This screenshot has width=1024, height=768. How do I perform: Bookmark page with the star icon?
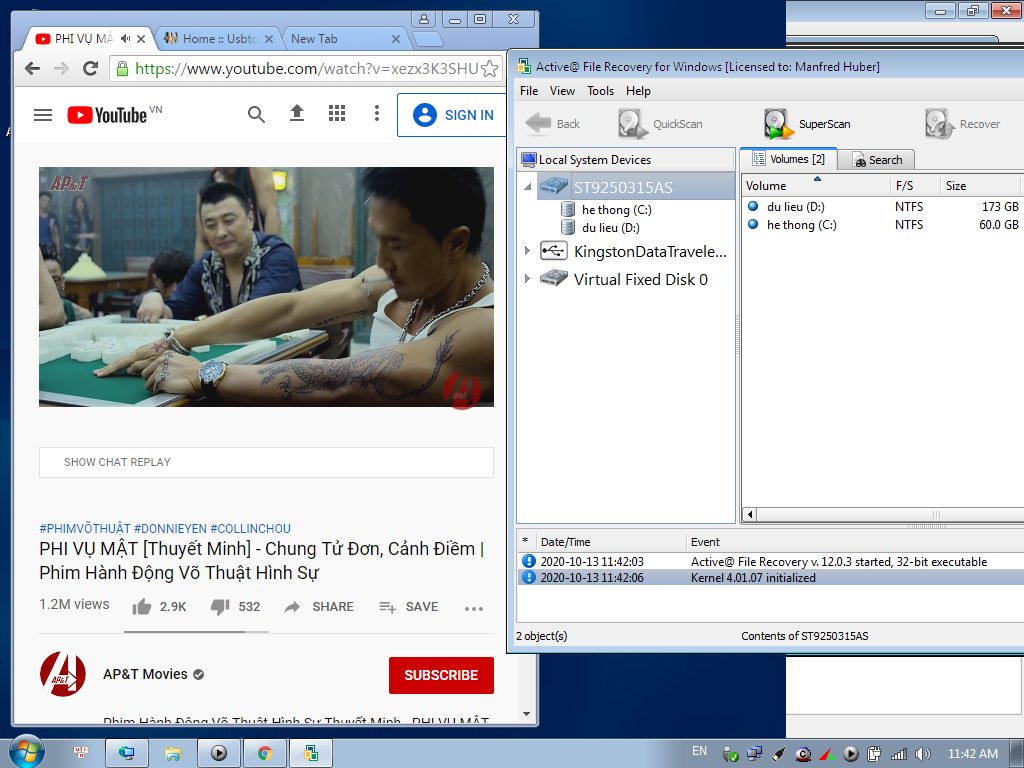click(489, 69)
